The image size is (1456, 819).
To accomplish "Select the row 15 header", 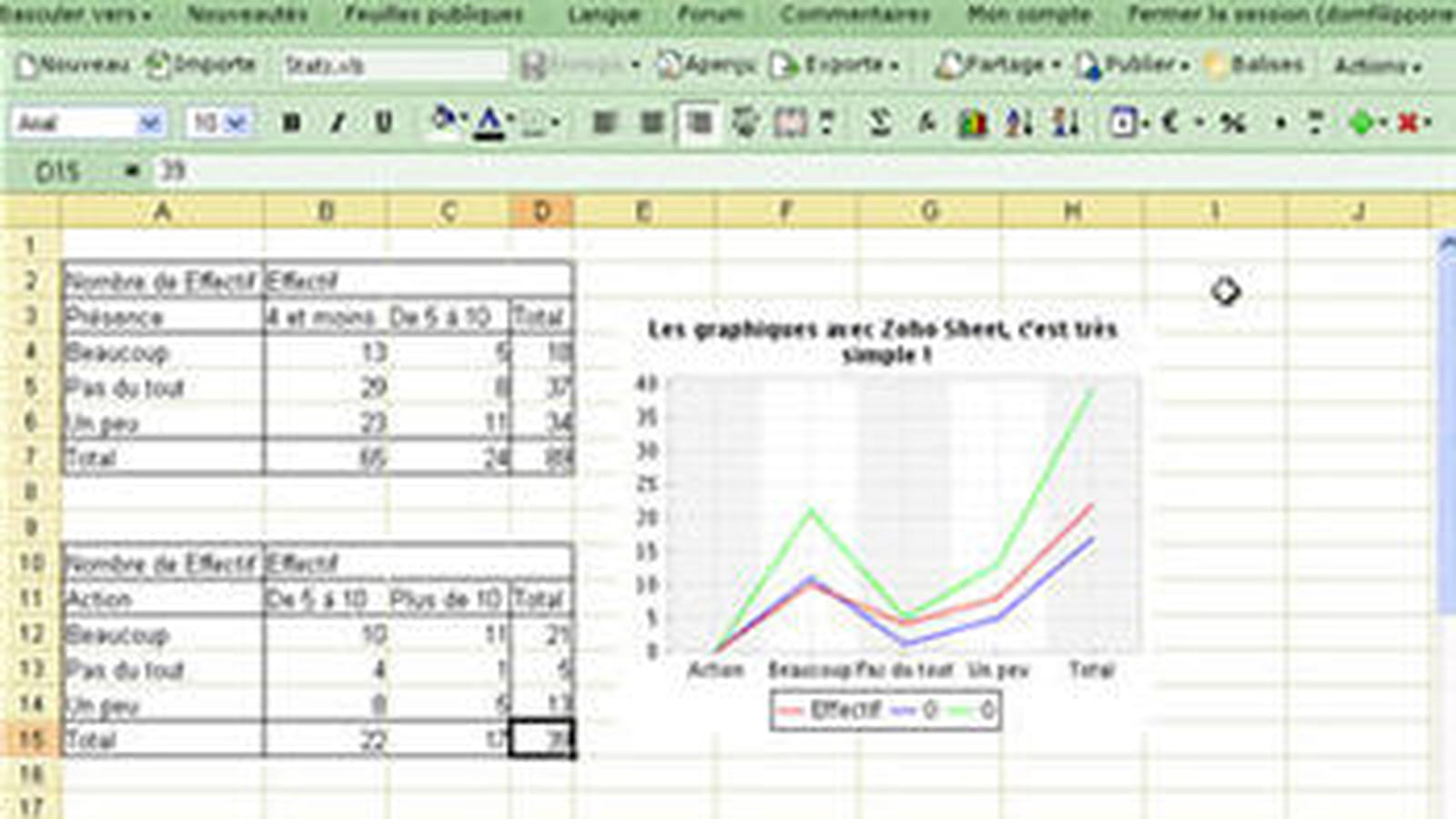I will tap(31, 739).
